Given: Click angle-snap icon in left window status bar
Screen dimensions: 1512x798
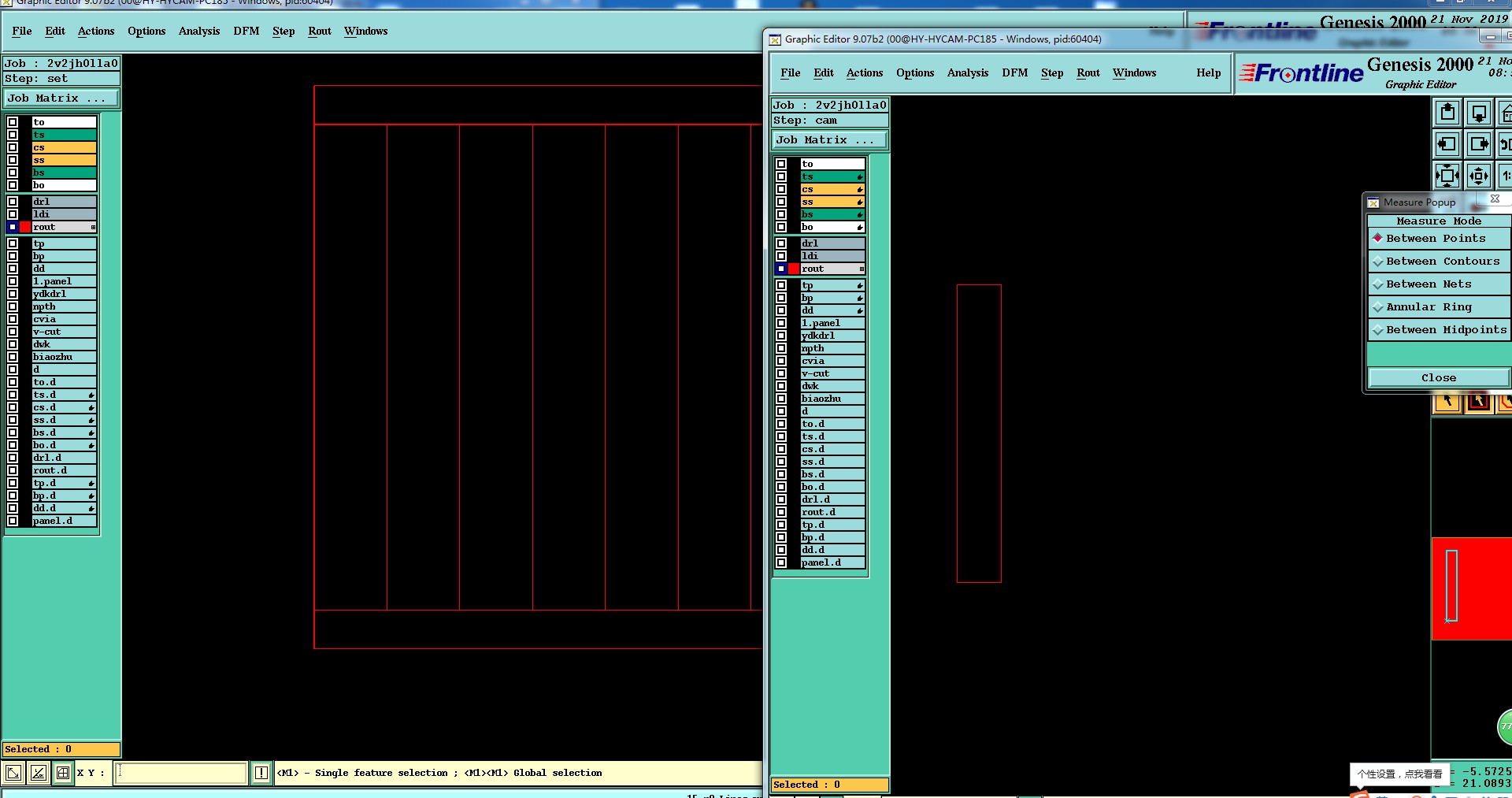Looking at the screenshot, I should coord(39,773).
